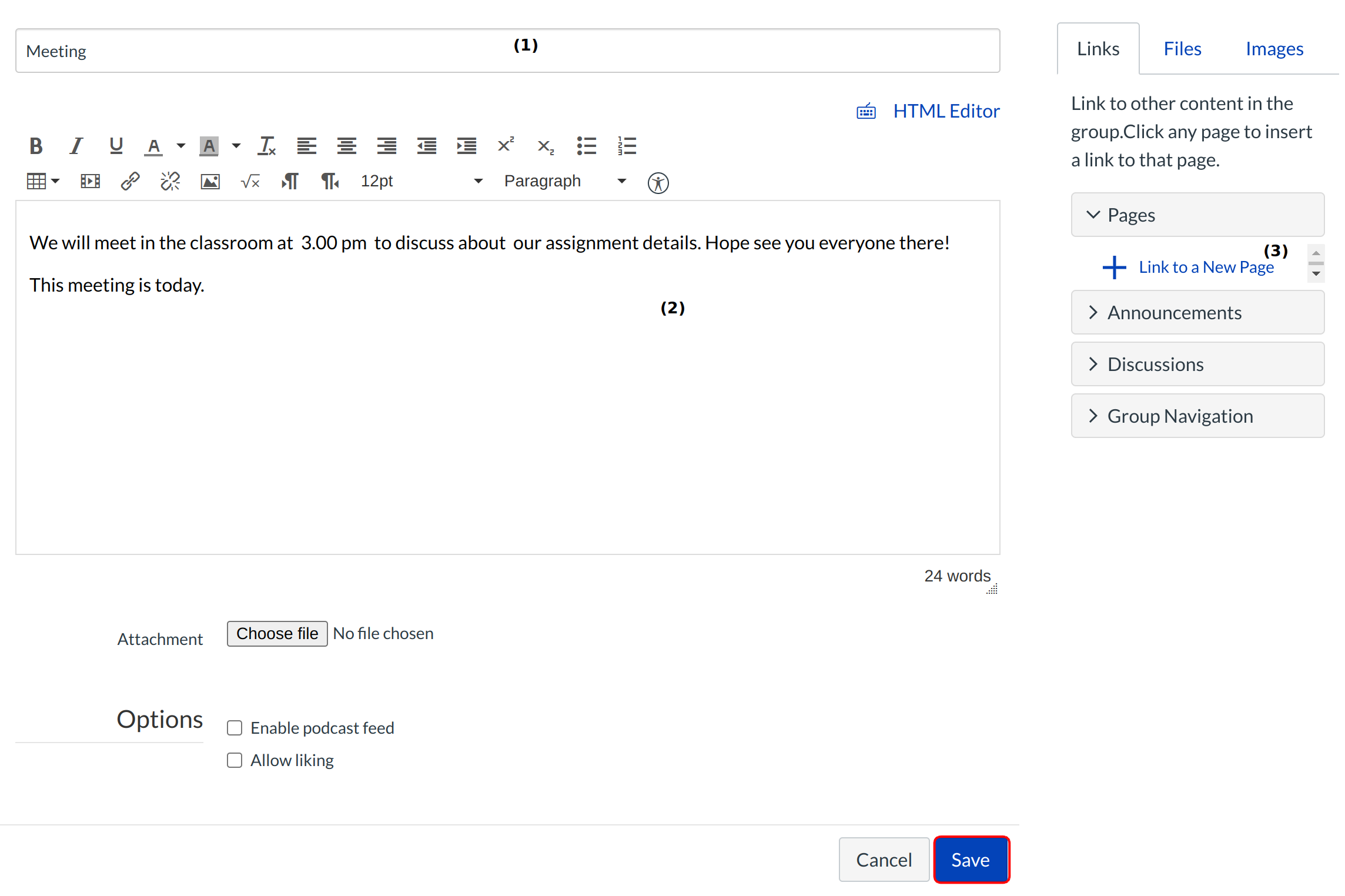Image resolution: width=1345 pixels, height=896 pixels.
Task: Click the Save button
Action: 971,860
